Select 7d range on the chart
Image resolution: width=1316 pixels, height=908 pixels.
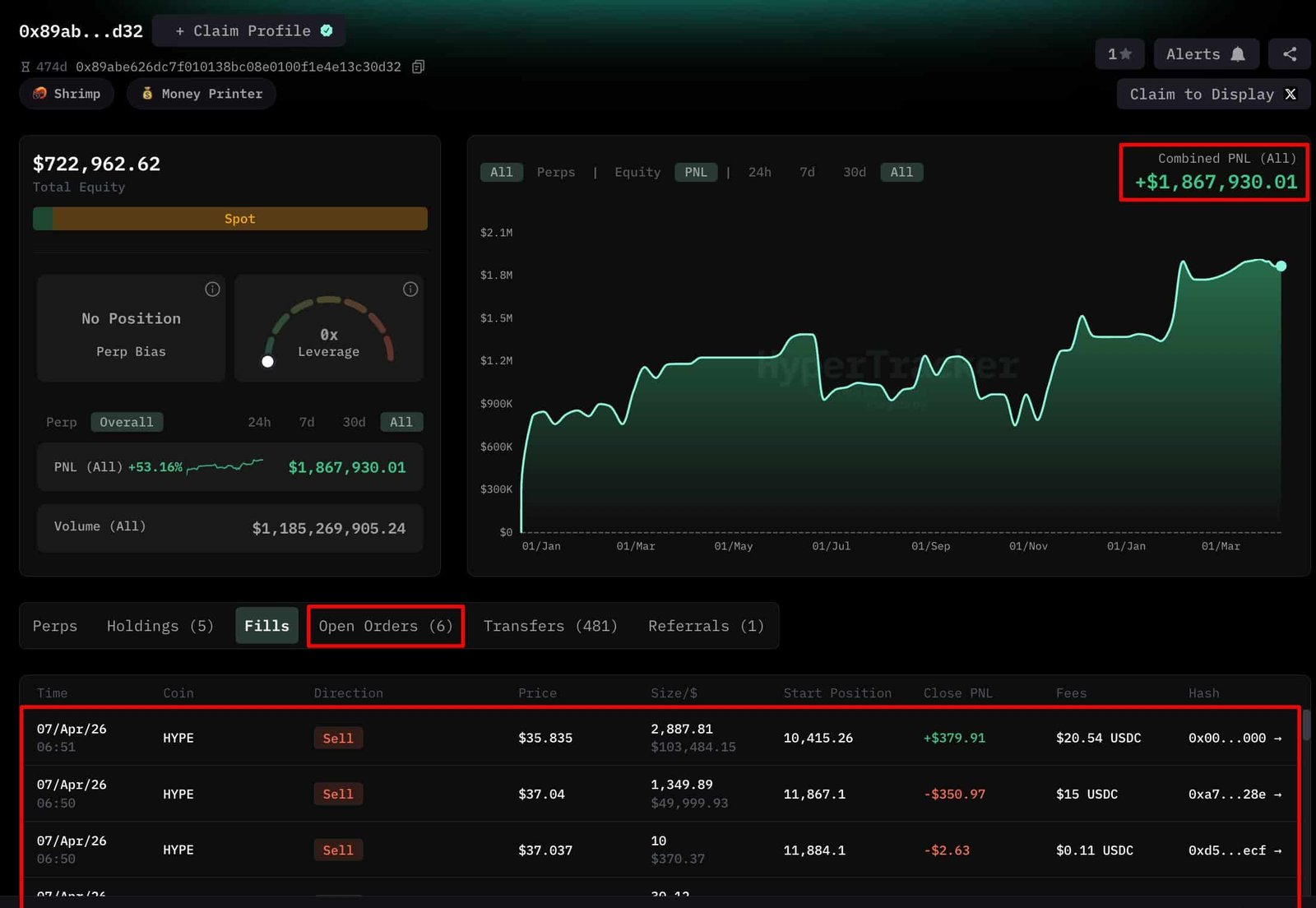point(807,172)
